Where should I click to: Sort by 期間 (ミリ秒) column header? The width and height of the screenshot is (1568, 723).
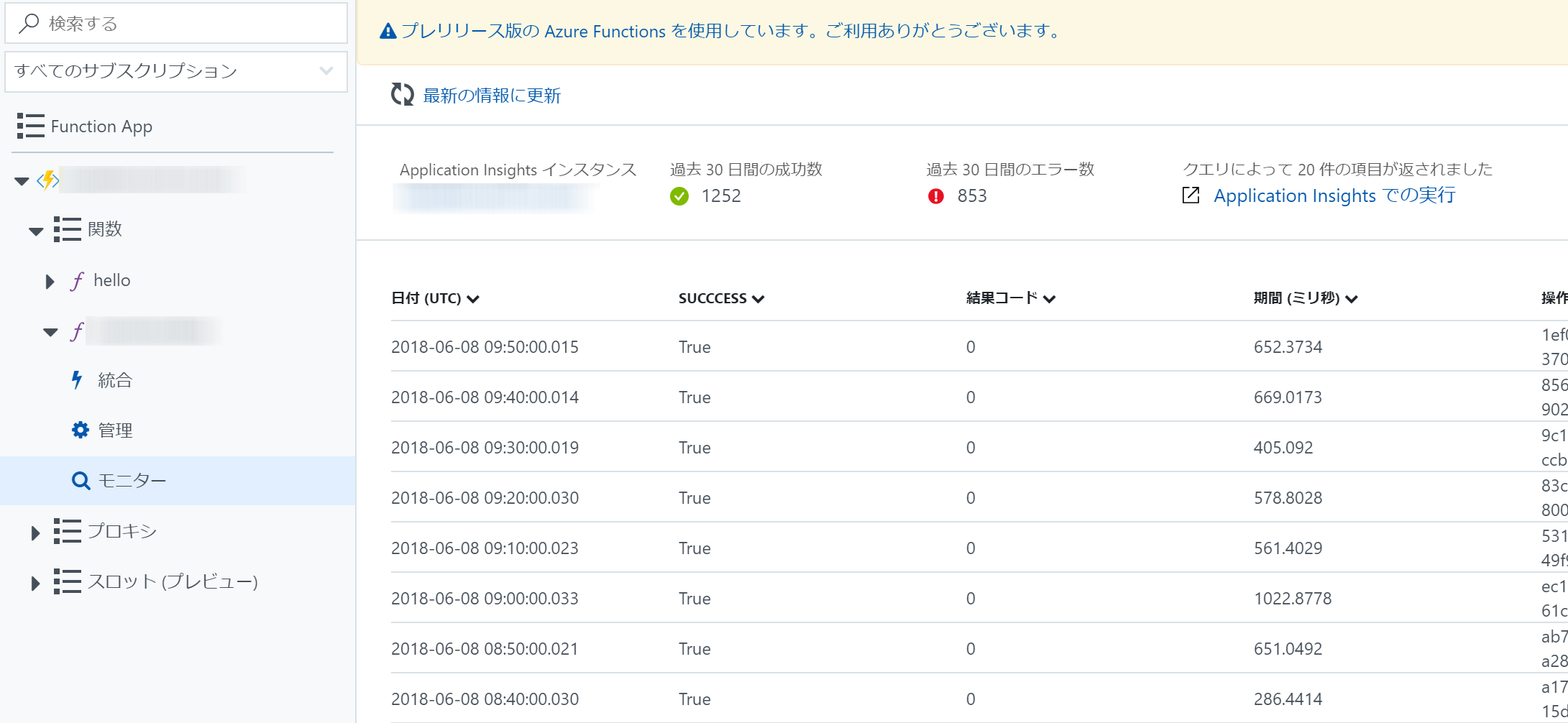coord(1306,298)
